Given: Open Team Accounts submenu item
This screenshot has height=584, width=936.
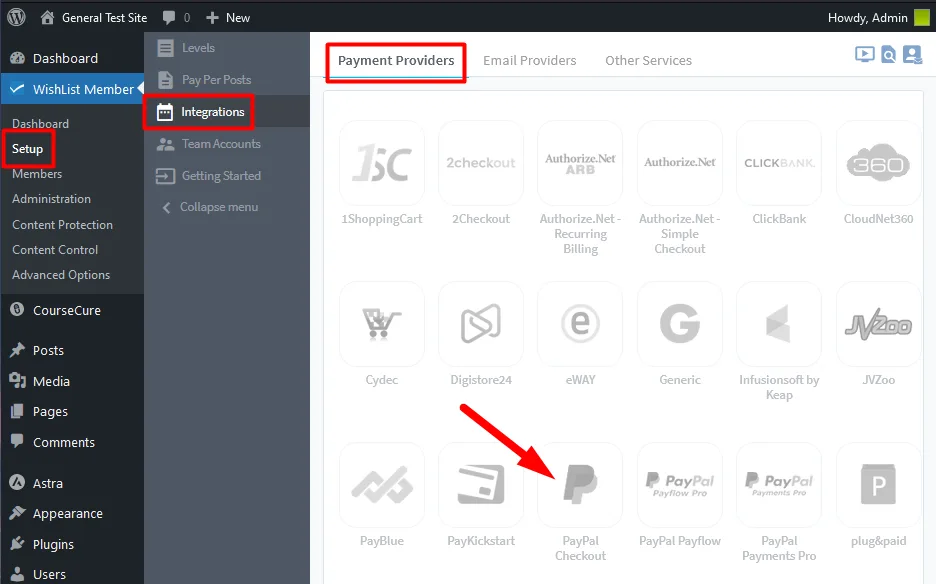Looking at the screenshot, I should pos(227,144).
